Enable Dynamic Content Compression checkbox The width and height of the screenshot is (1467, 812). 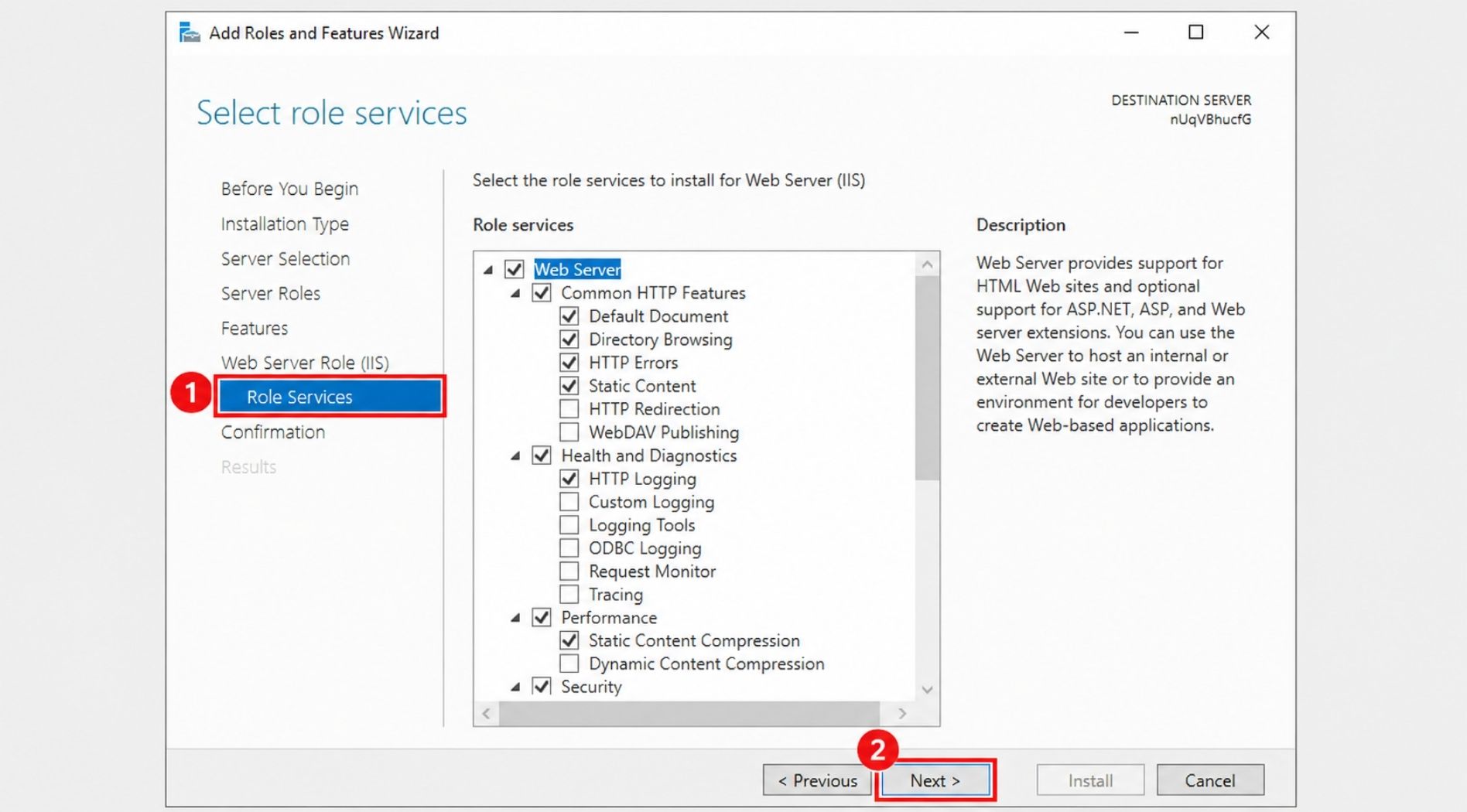pyautogui.click(x=569, y=664)
